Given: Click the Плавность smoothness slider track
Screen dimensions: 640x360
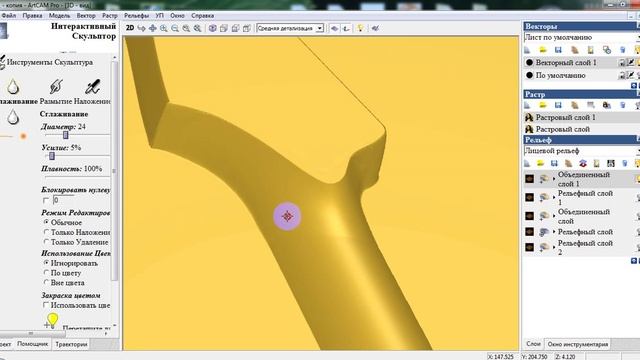Looking at the screenshot, I should tap(77, 177).
